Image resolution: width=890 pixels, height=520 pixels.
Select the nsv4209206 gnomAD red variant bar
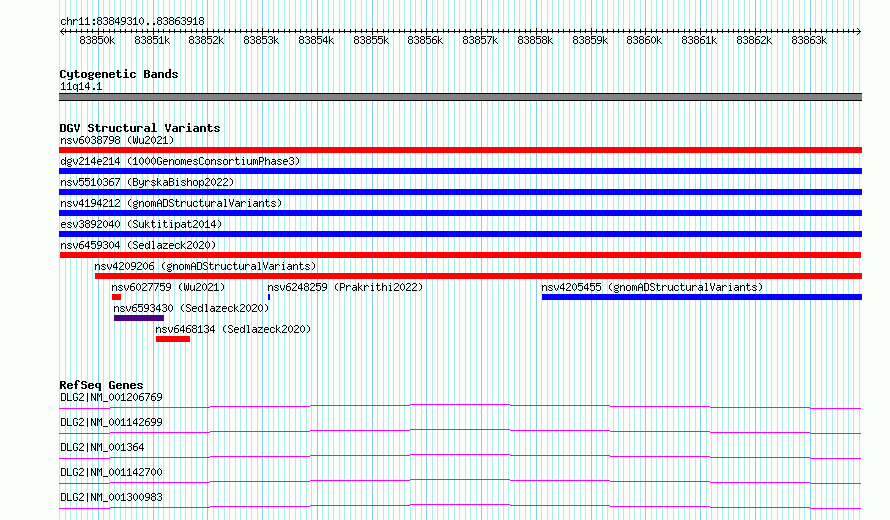tap(478, 276)
